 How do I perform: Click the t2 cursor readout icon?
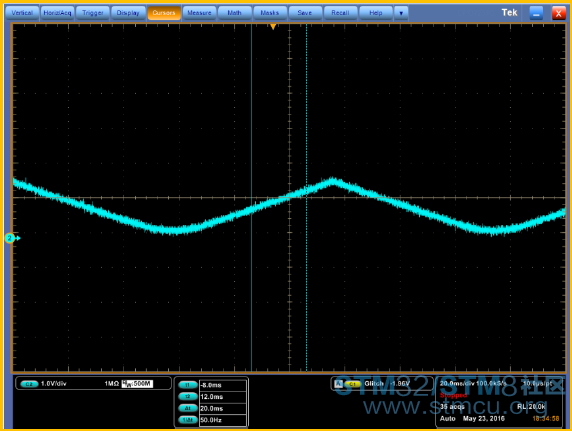[188, 397]
